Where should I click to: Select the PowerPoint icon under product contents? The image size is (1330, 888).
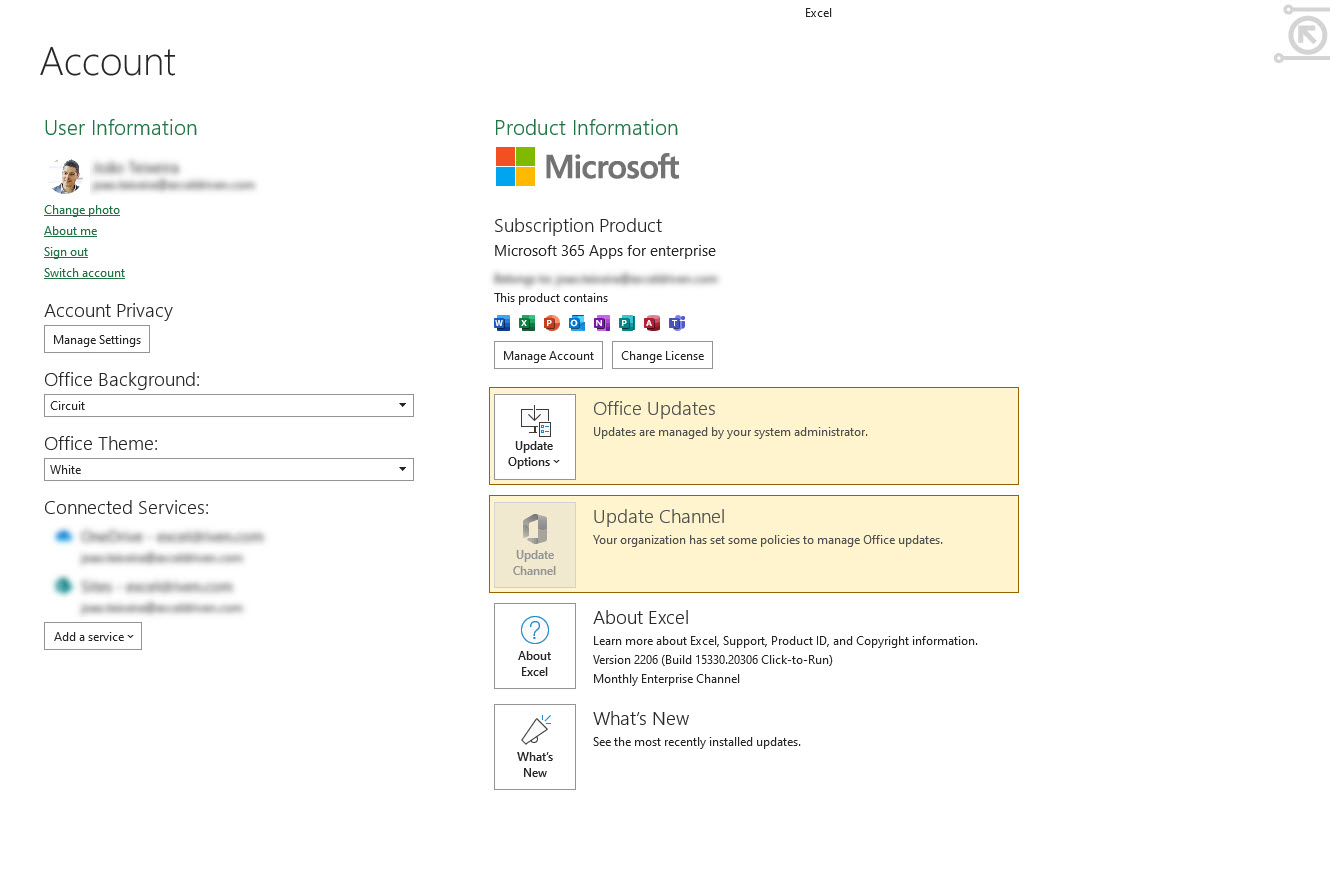[551, 323]
